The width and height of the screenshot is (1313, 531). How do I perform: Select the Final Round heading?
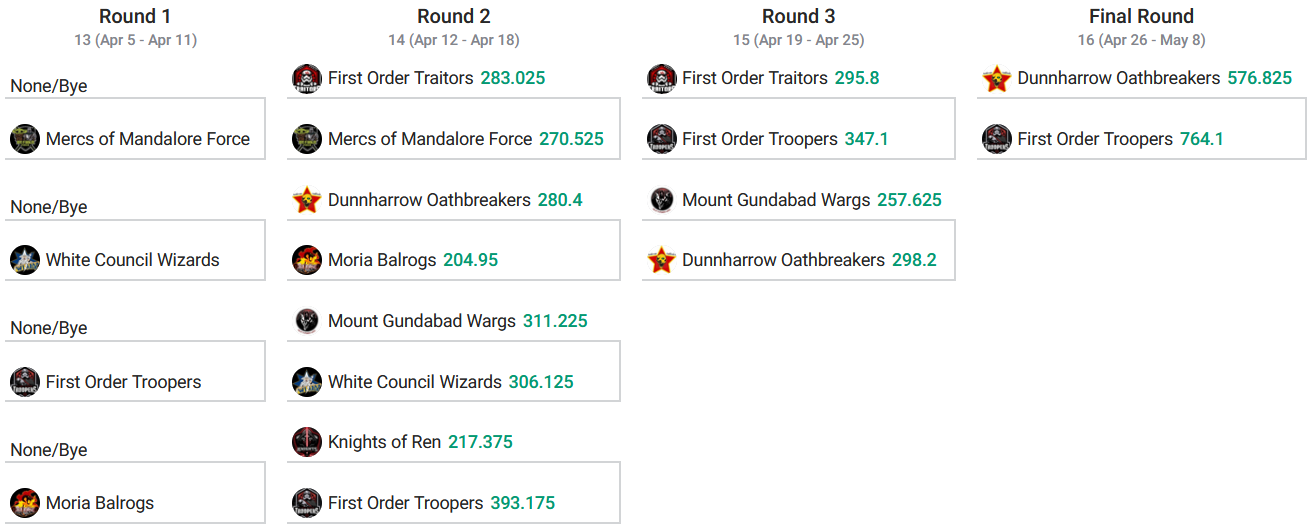1141,16
